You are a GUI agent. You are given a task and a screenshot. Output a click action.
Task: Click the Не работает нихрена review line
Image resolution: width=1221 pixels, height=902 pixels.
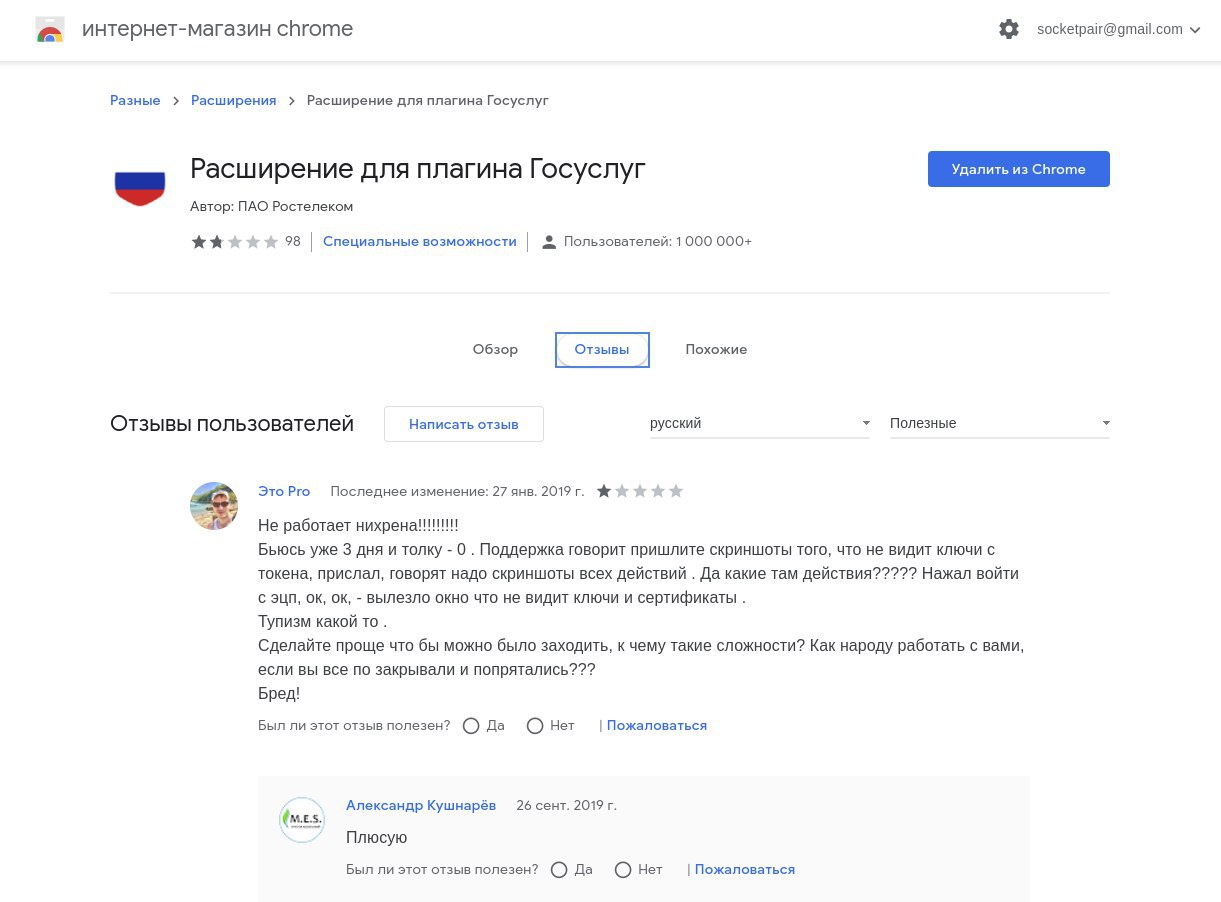(358, 526)
